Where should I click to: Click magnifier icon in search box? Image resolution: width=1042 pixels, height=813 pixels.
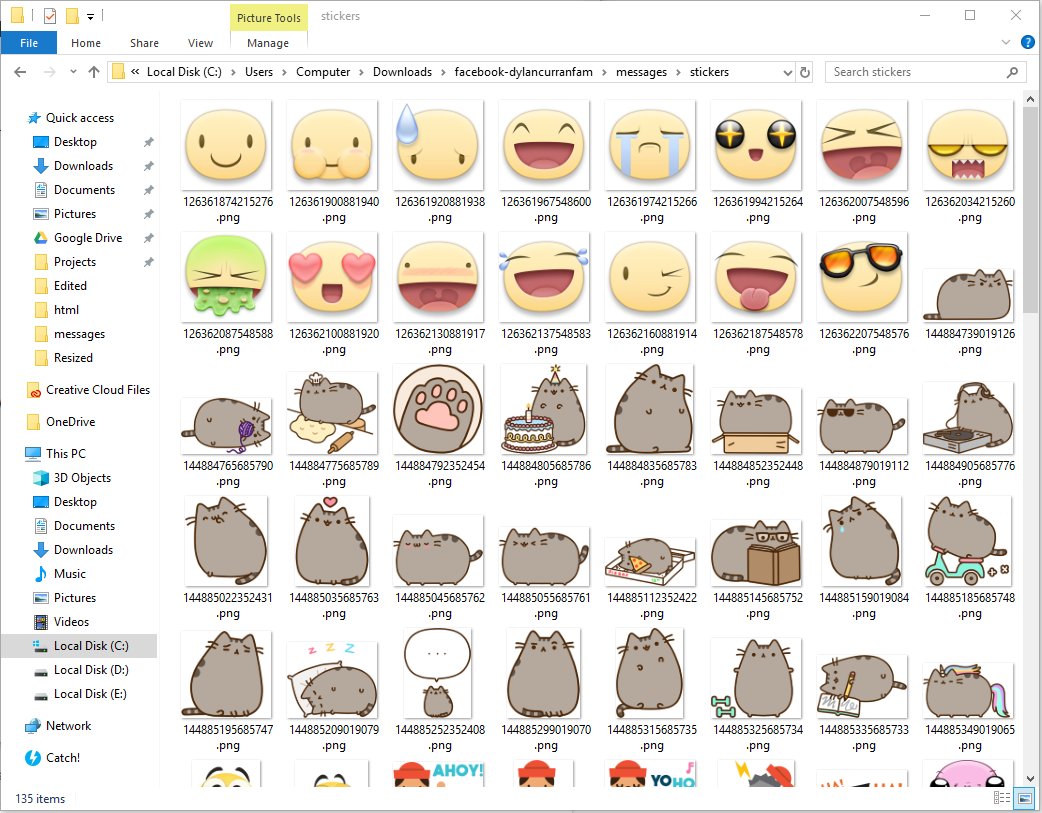[x=1012, y=72]
